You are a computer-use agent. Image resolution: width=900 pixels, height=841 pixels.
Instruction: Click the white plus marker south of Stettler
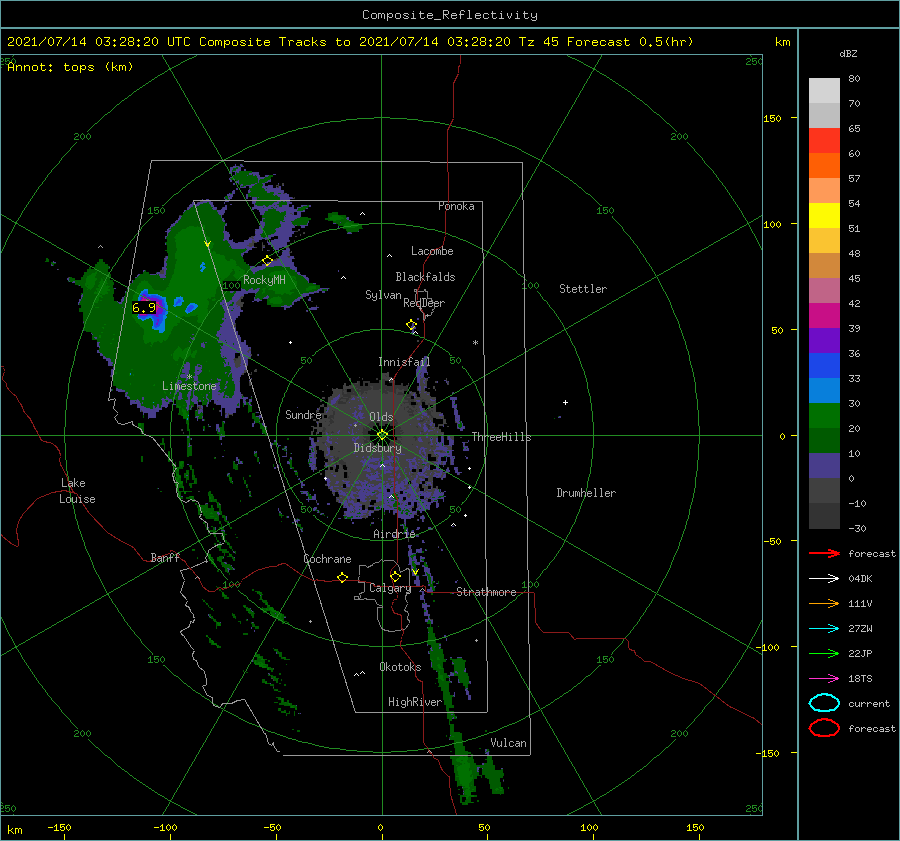(x=565, y=402)
